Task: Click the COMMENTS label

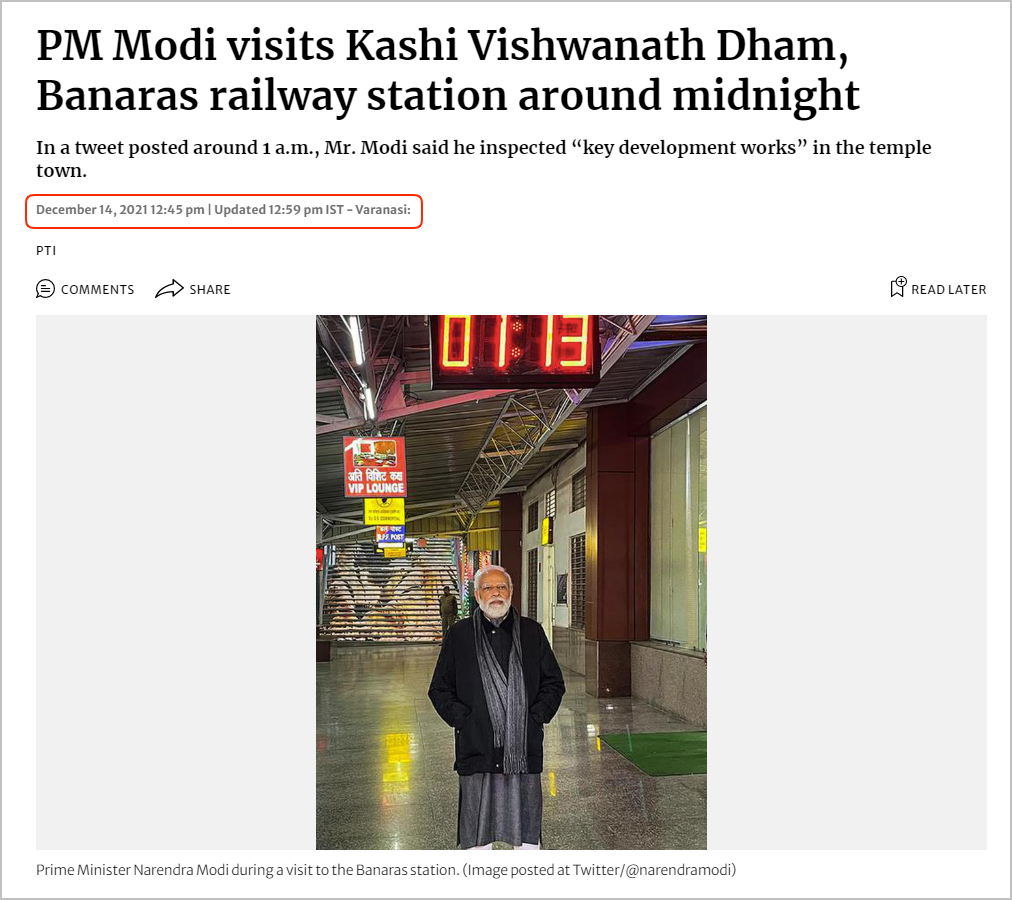Action: 97,289
